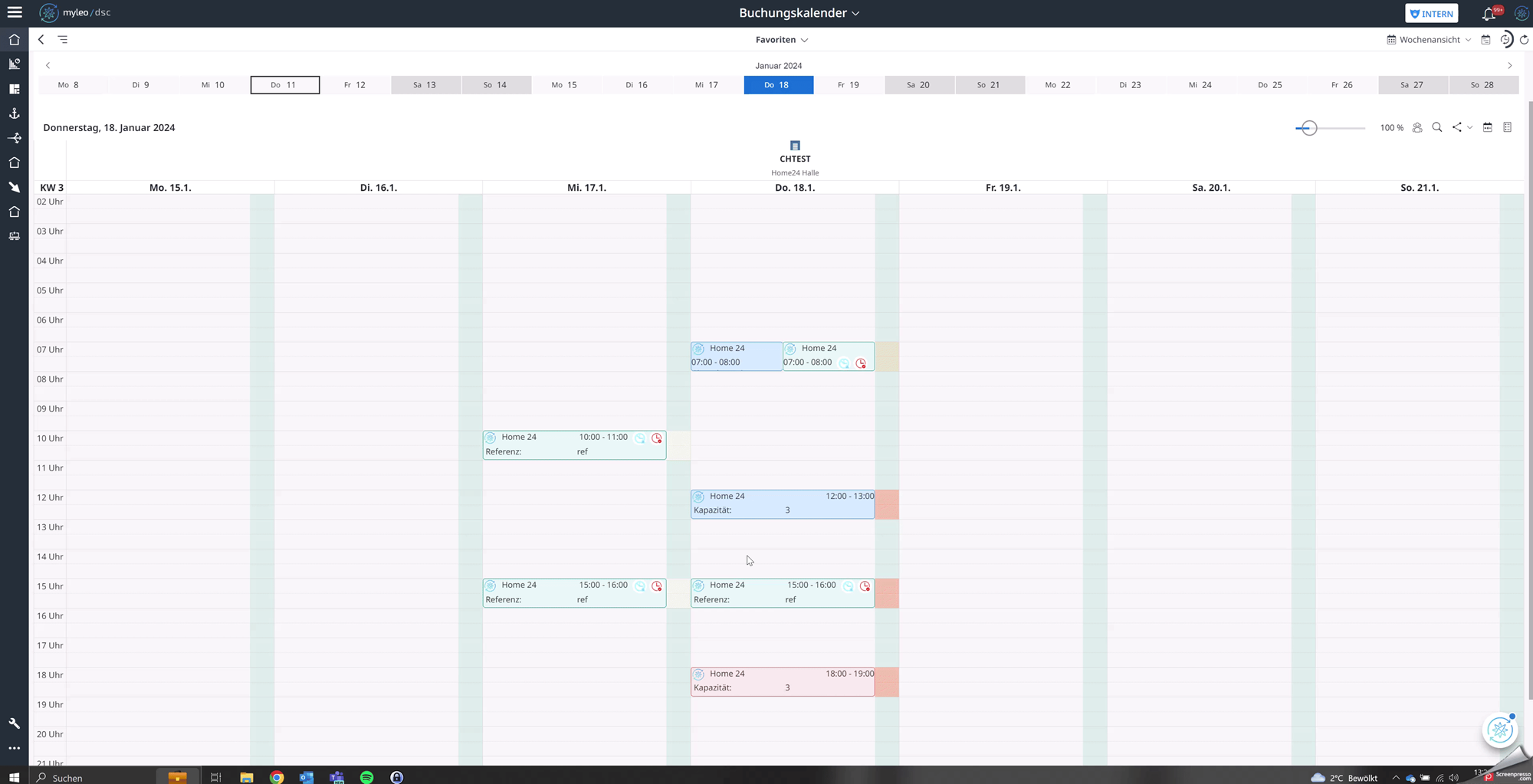Click the calendar list icon beside Wochenansicht
The width and height of the screenshot is (1533, 784).
1485,40
